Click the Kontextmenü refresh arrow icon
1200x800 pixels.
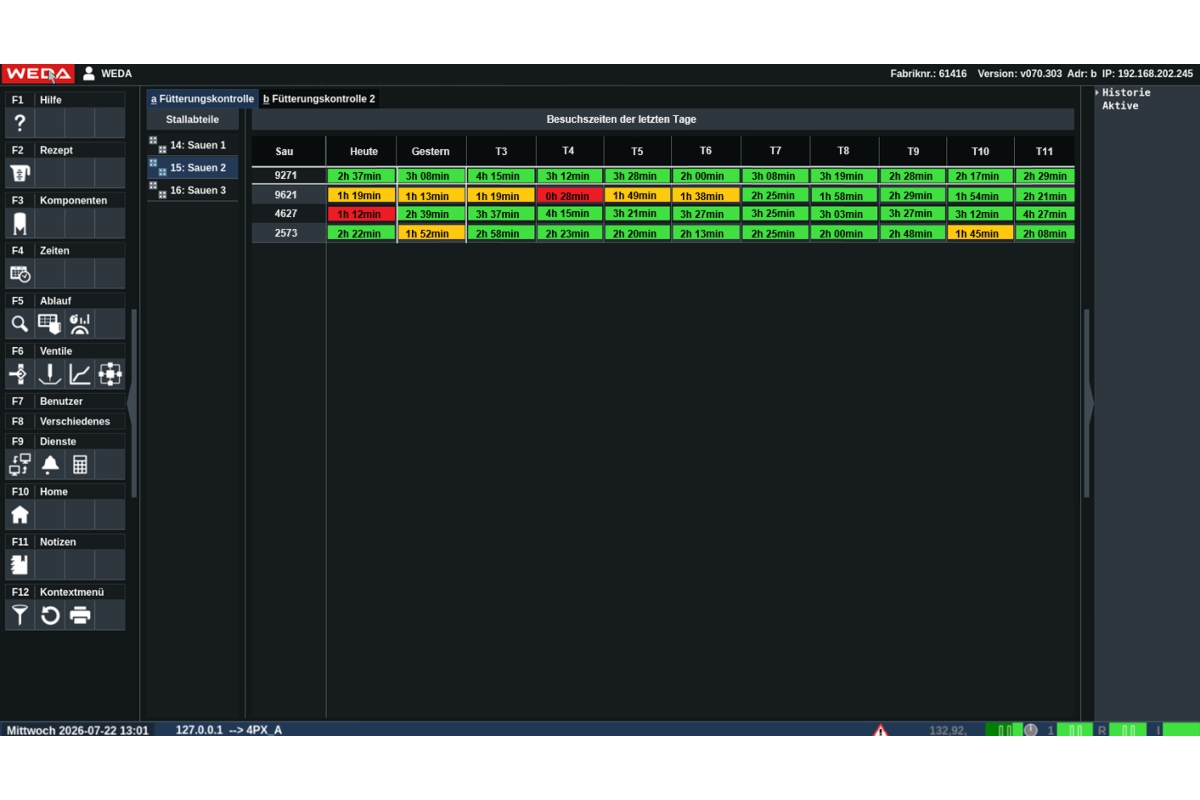click(x=49, y=615)
